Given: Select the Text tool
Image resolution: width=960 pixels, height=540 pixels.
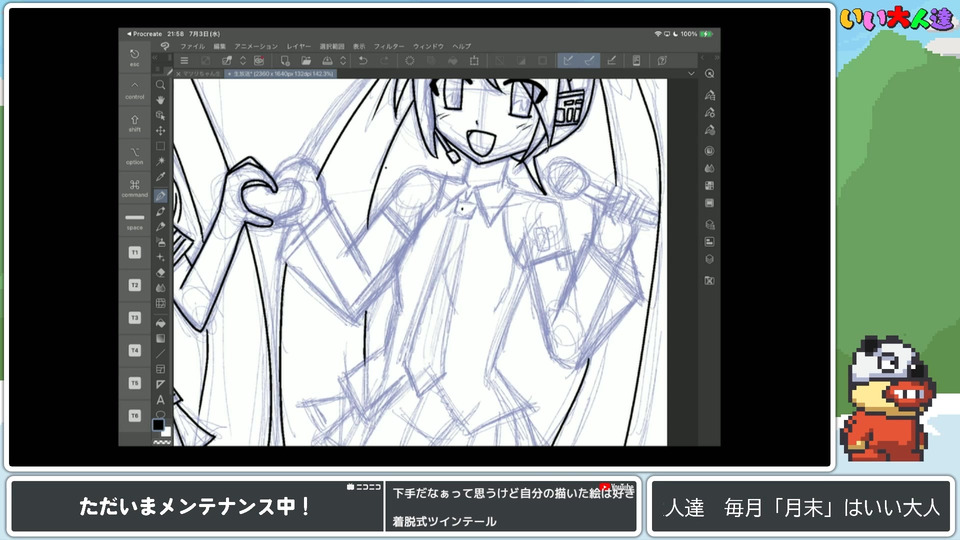Looking at the screenshot, I should [x=160, y=400].
